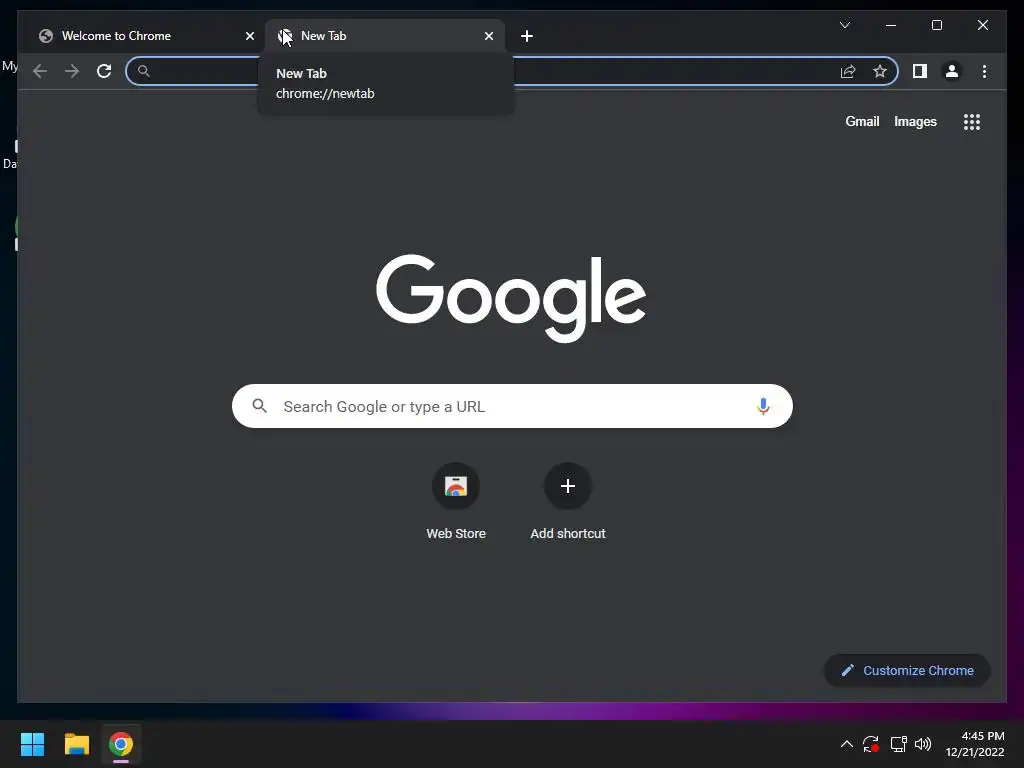The image size is (1024, 768).
Task: Show hidden system tray icons
Action: (x=846, y=744)
